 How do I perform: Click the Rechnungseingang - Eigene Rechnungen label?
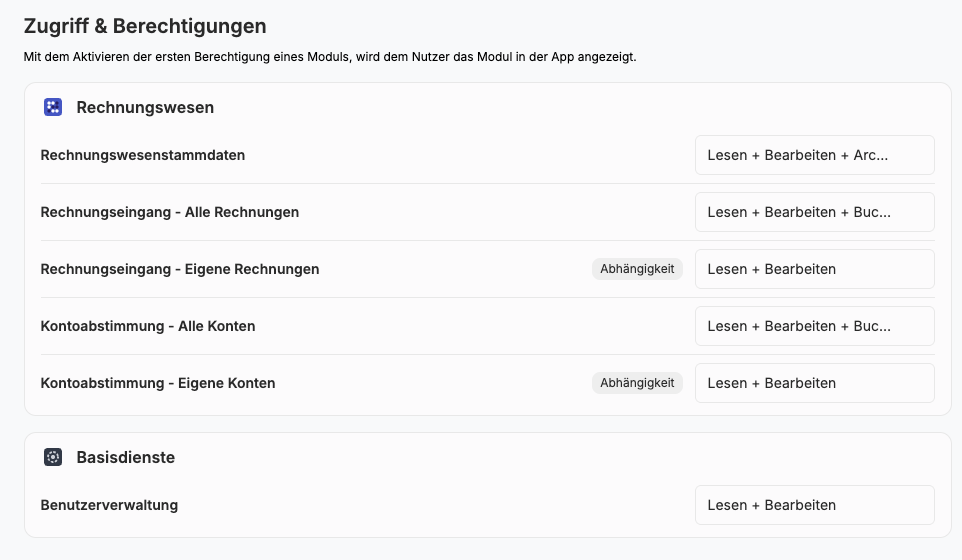[179, 269]
